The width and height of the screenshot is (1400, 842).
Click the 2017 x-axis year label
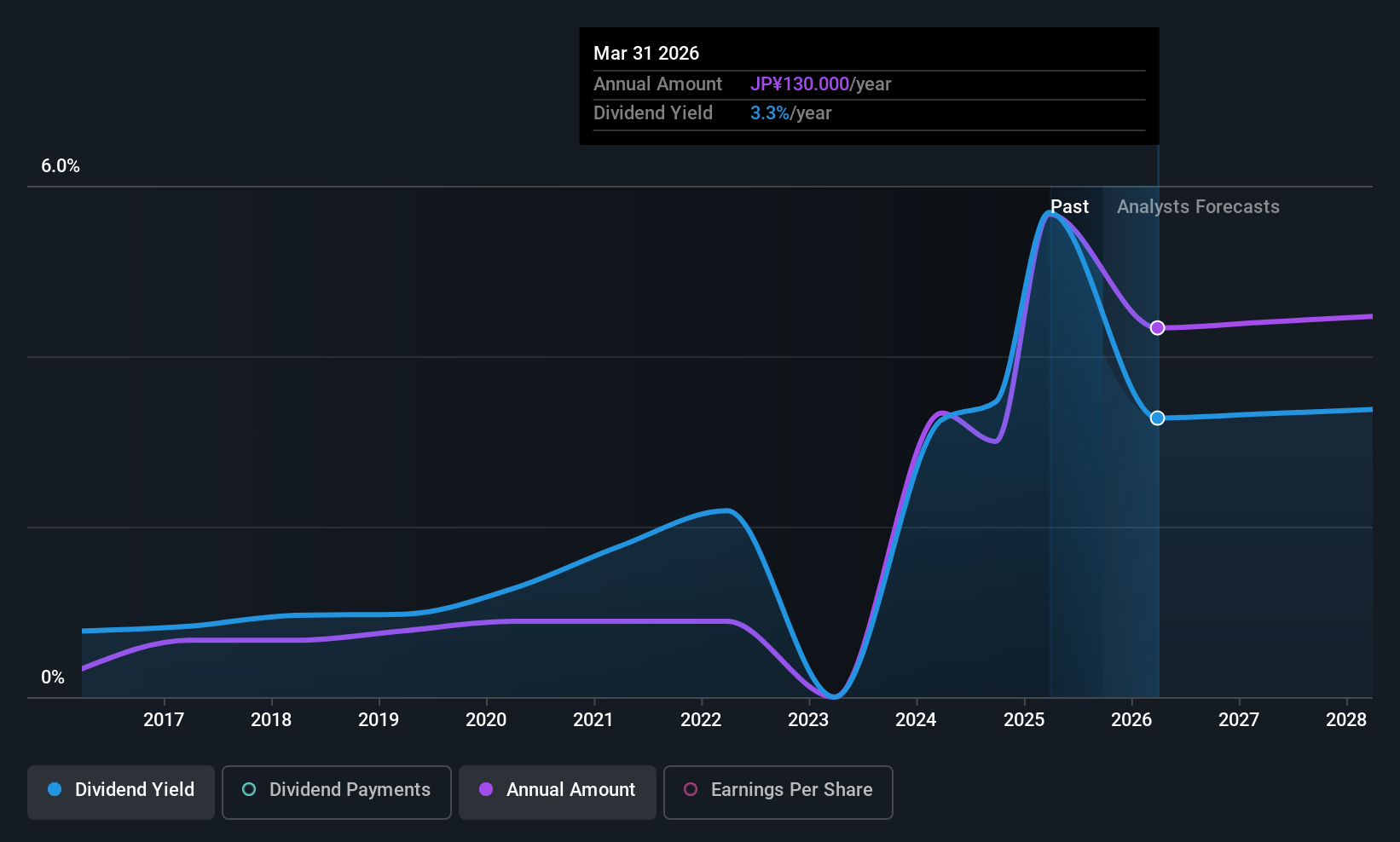[164, 720]
